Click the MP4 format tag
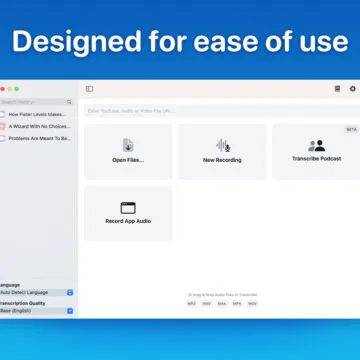 237,304
